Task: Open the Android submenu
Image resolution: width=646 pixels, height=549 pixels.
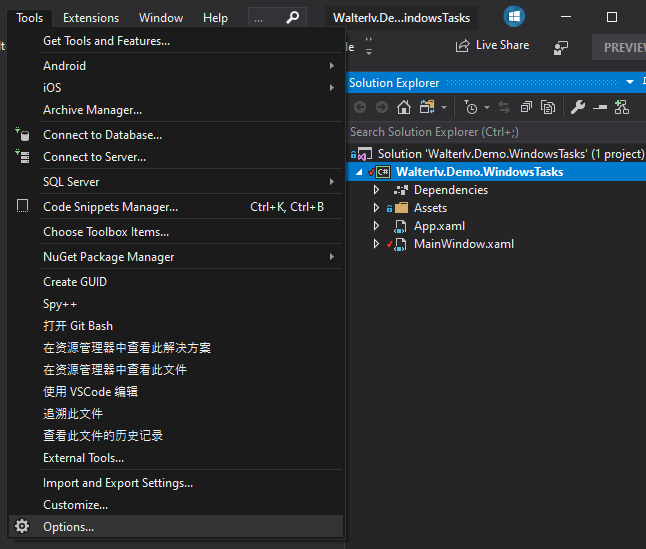Action: tap(176, 66)
